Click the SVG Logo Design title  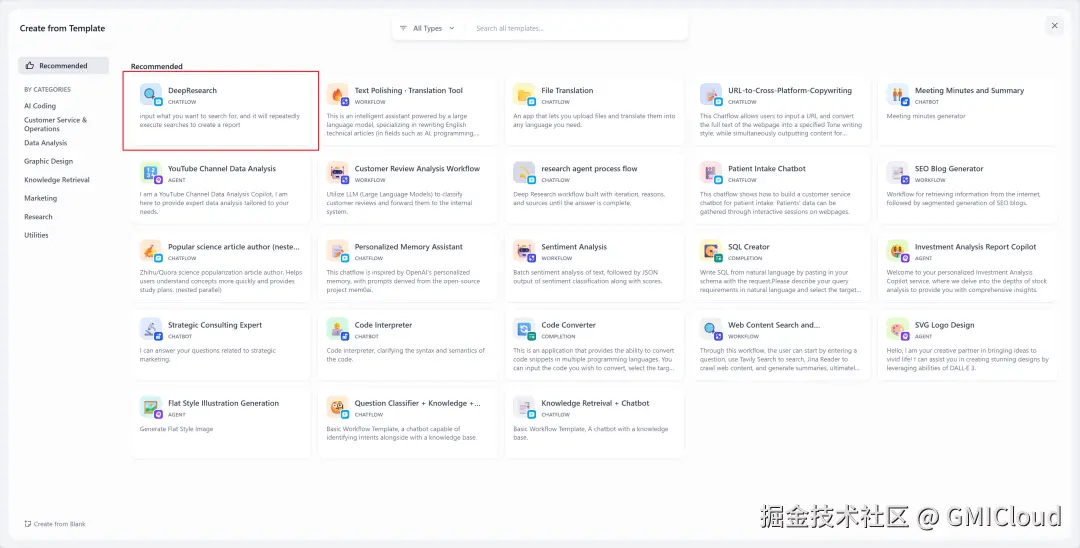944,325
